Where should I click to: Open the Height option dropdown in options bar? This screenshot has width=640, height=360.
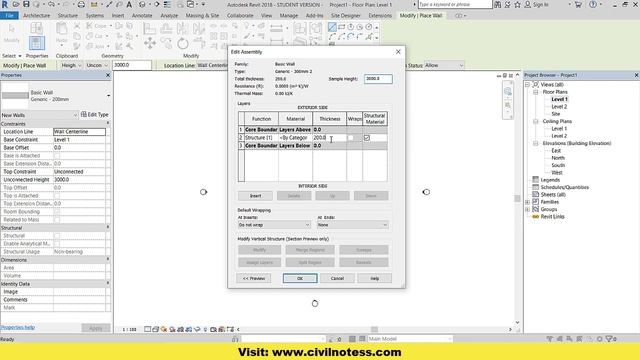[71, 65]
